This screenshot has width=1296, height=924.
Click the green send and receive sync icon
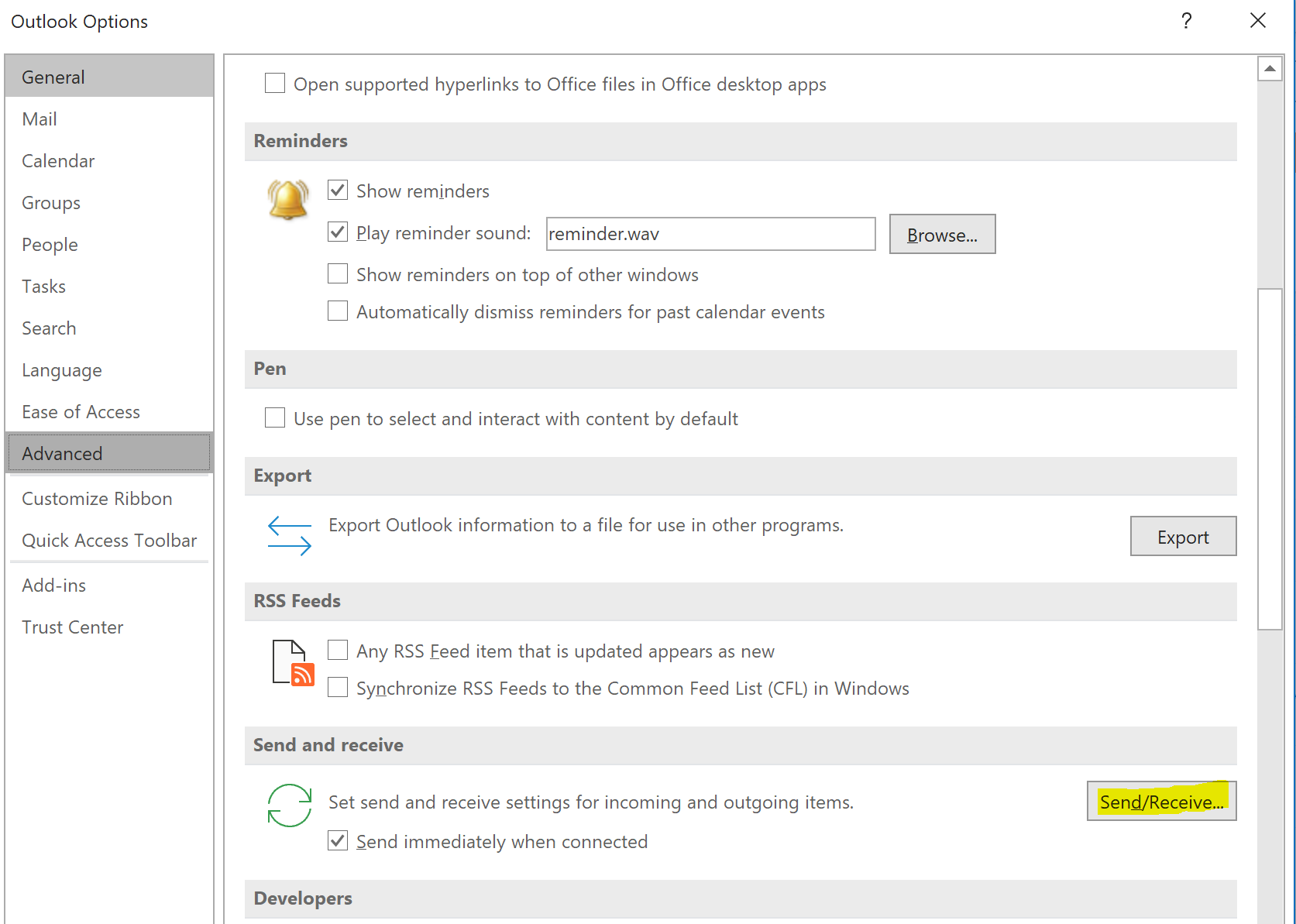point(289,805)
